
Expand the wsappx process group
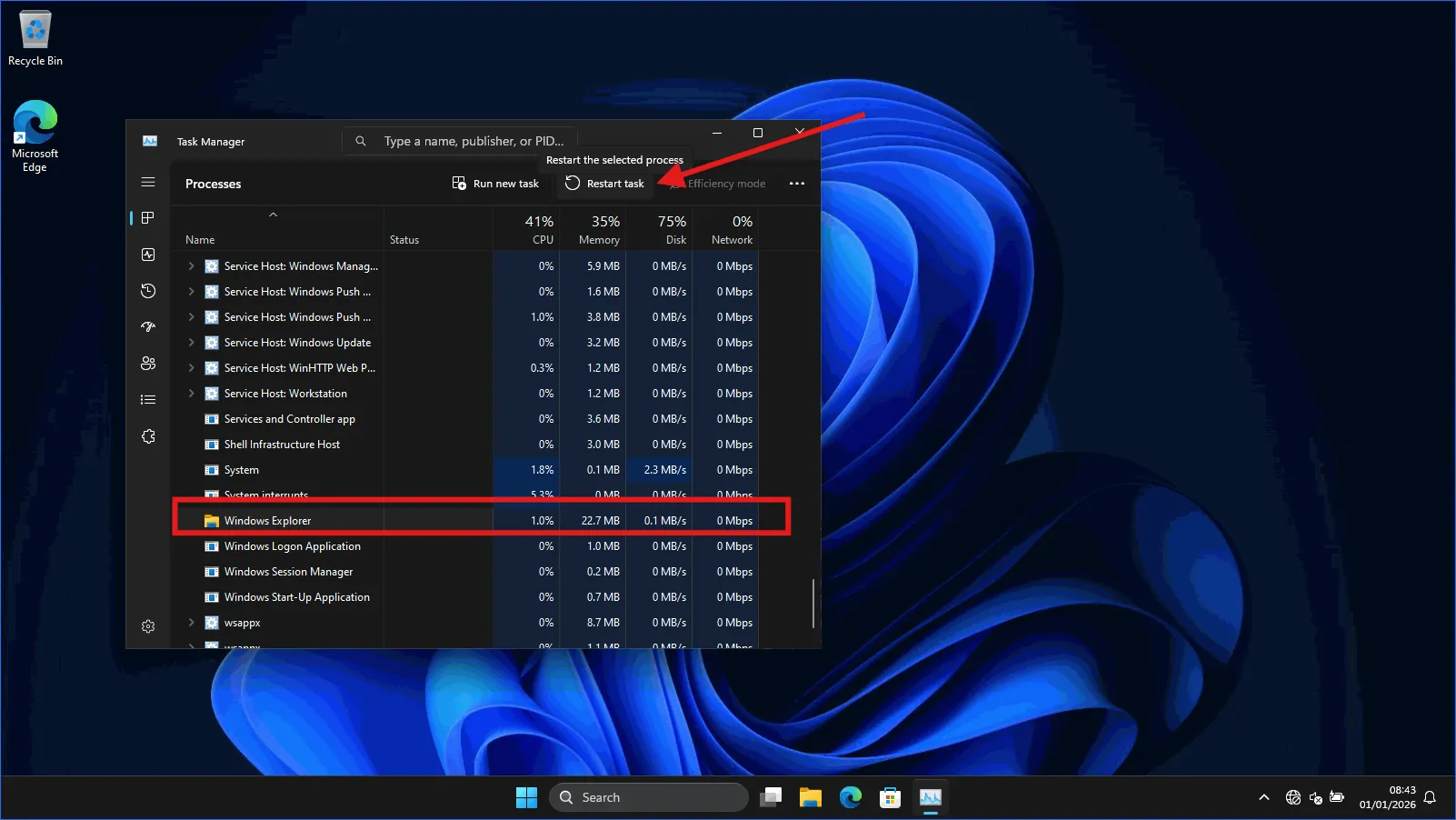[x=191, y=623]
